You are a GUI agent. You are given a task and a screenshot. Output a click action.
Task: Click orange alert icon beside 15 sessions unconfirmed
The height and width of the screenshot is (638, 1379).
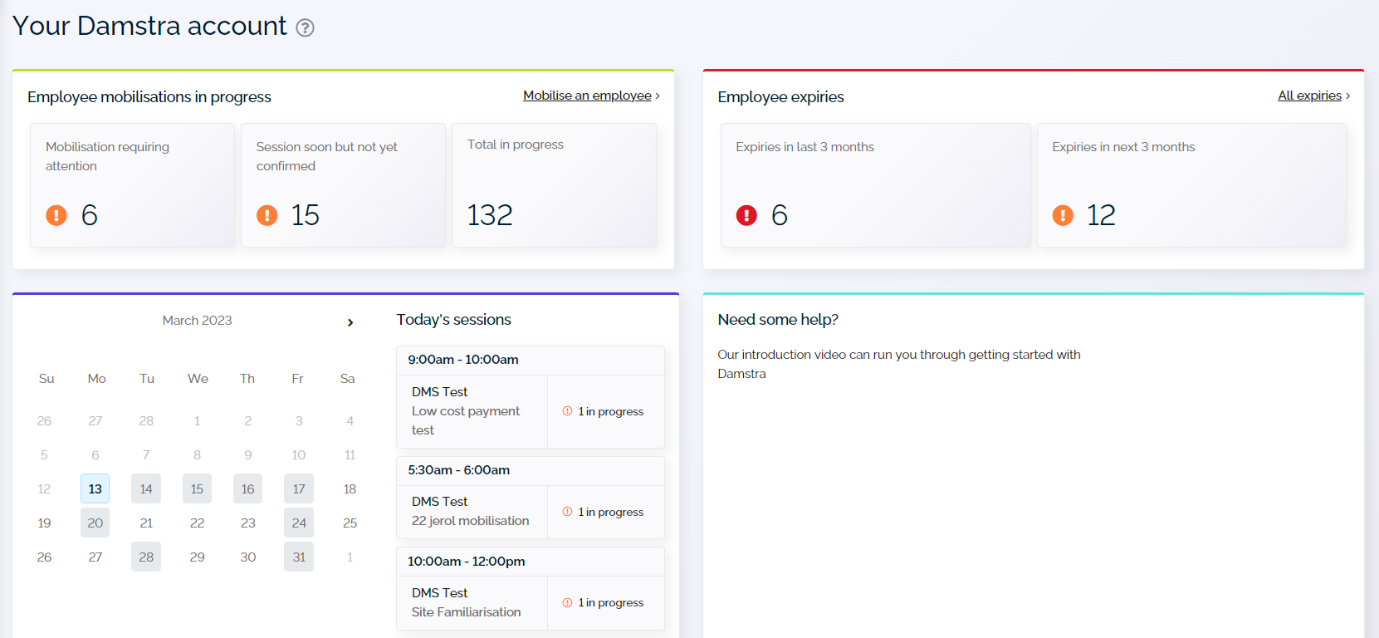click(267, 215)
